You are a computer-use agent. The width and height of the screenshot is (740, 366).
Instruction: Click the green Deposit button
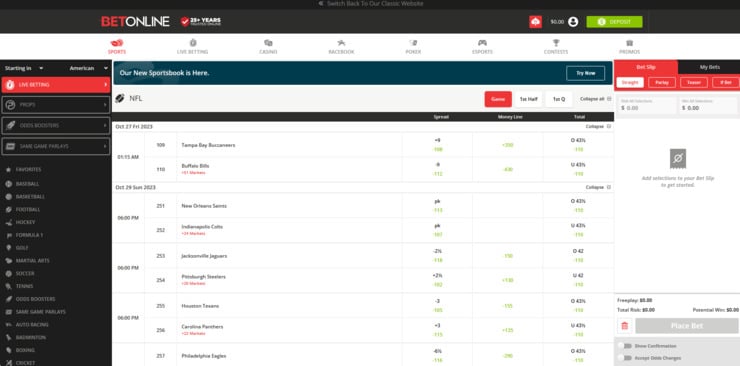coord(614,22)
